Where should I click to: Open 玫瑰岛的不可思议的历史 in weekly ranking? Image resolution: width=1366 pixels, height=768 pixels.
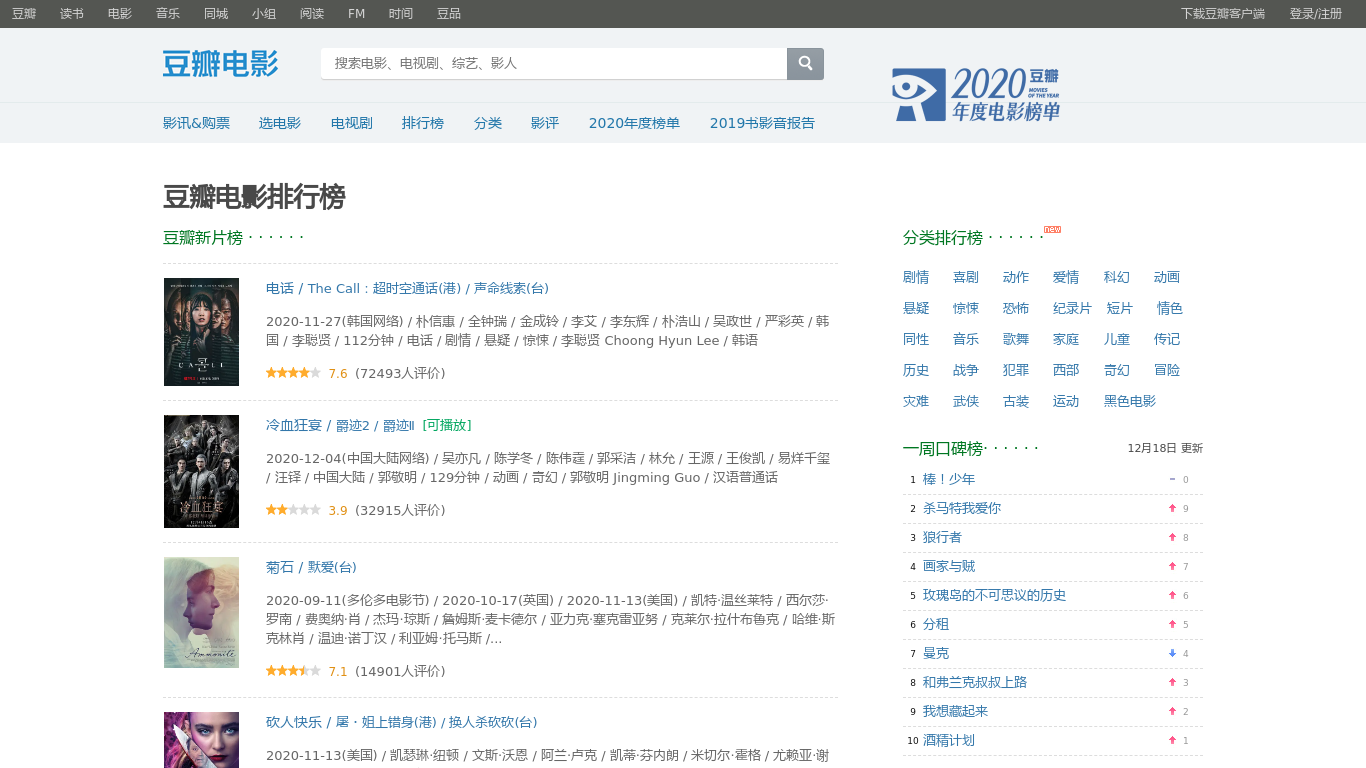point(995,595)
